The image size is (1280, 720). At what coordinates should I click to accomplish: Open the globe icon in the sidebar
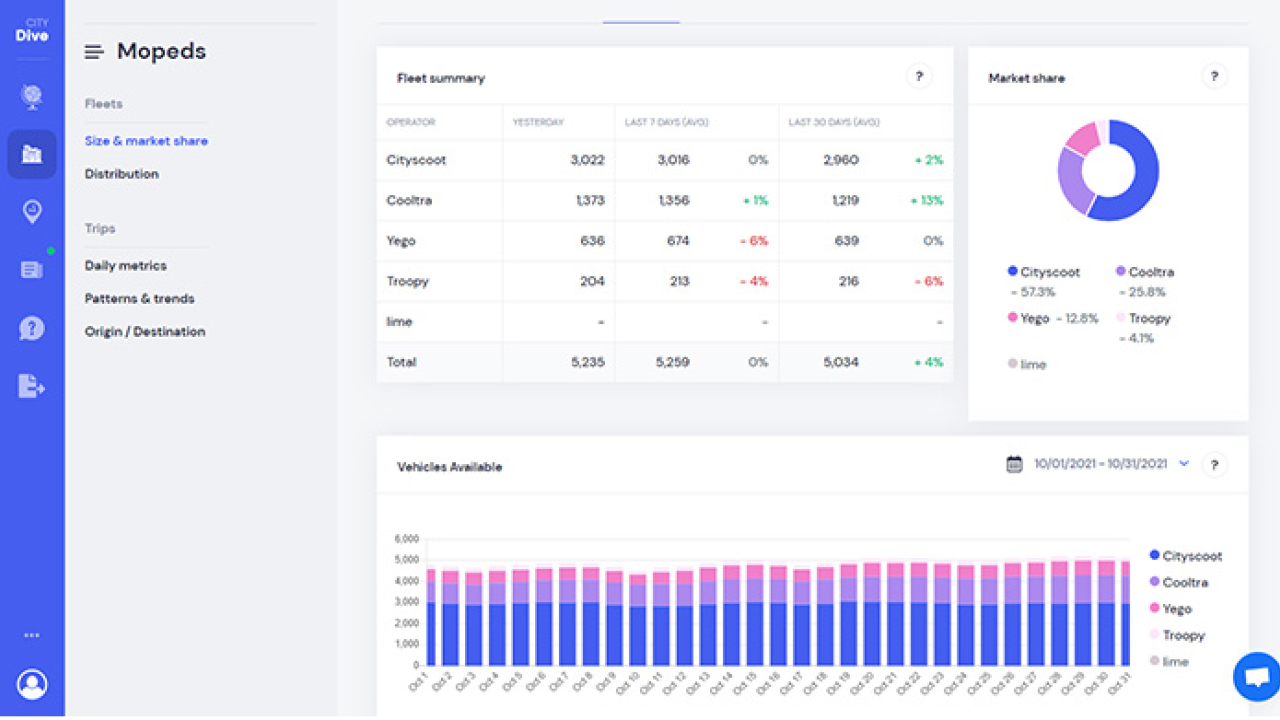32,96
